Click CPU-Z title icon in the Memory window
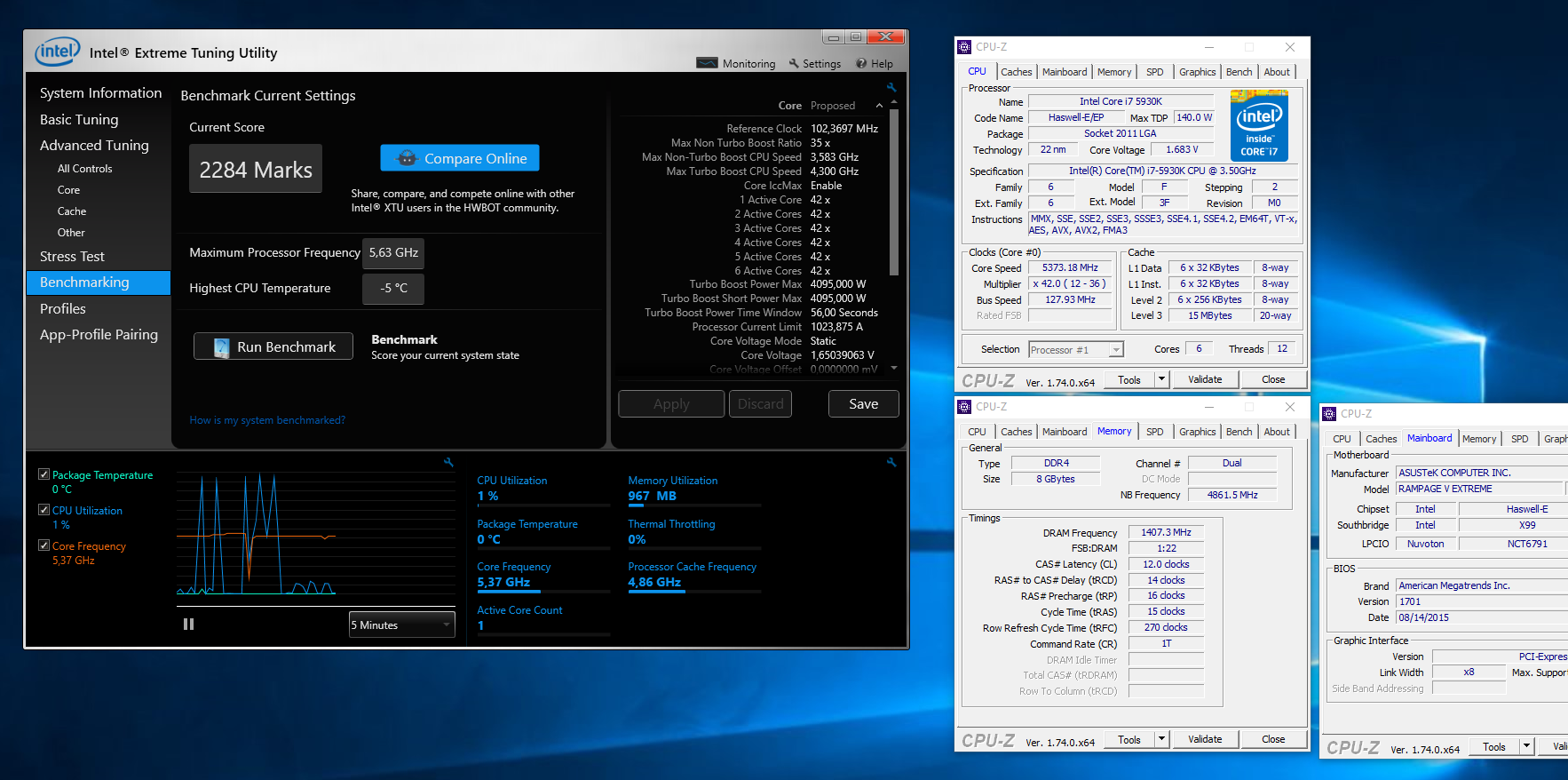The height and width of the screenshot is (780, 1568). coord(964,407)
